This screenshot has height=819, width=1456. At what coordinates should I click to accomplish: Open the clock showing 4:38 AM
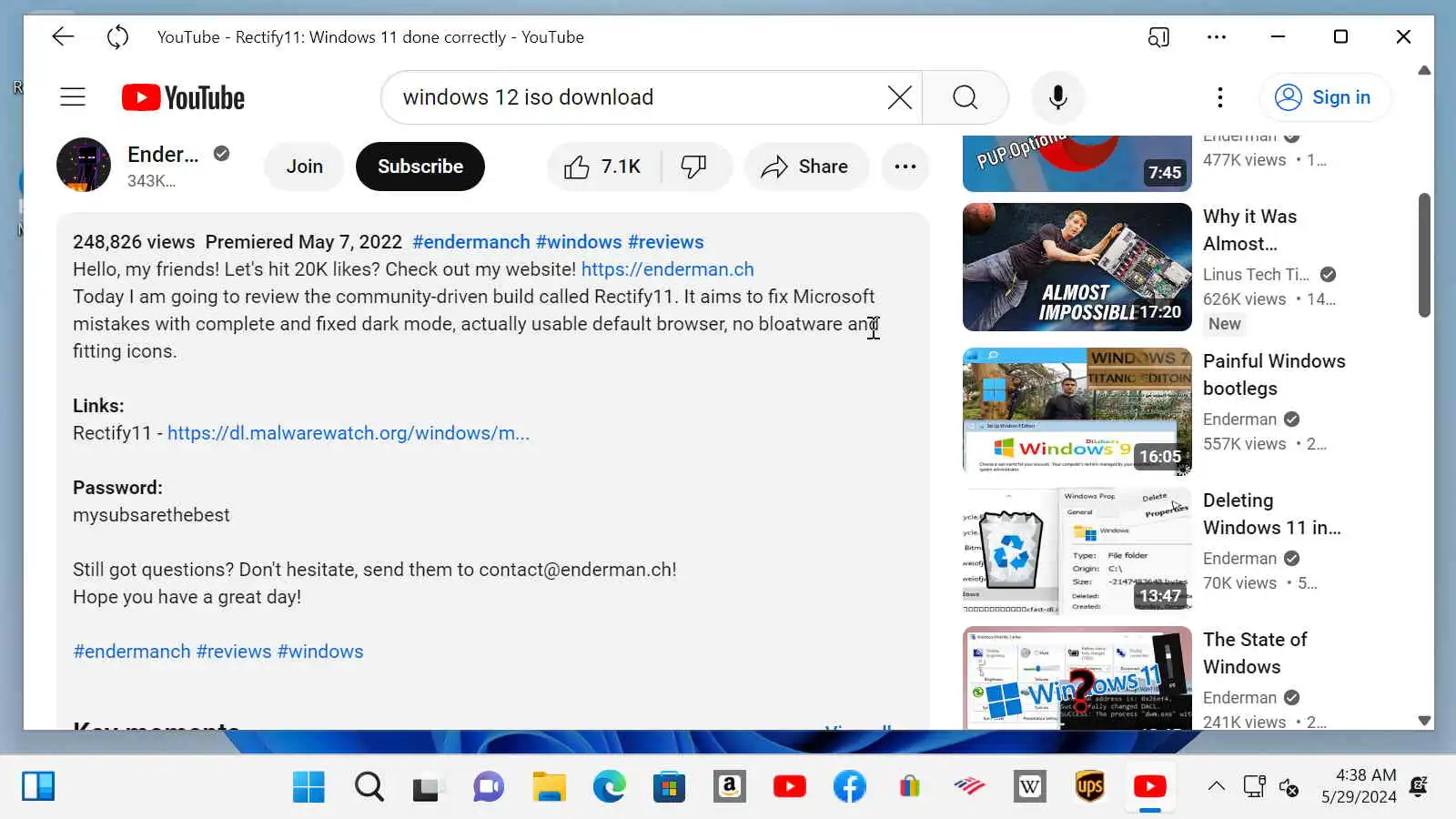pos(1359,786)
